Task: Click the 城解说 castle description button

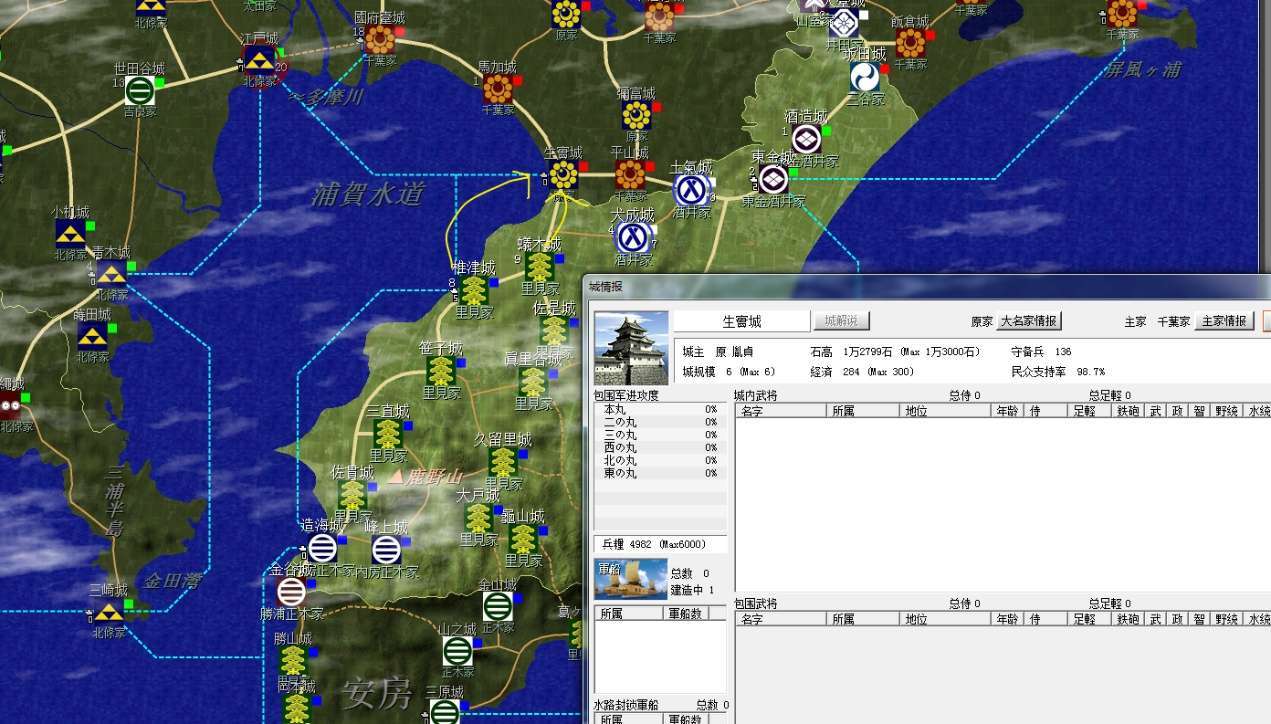Action: [840, 321]
